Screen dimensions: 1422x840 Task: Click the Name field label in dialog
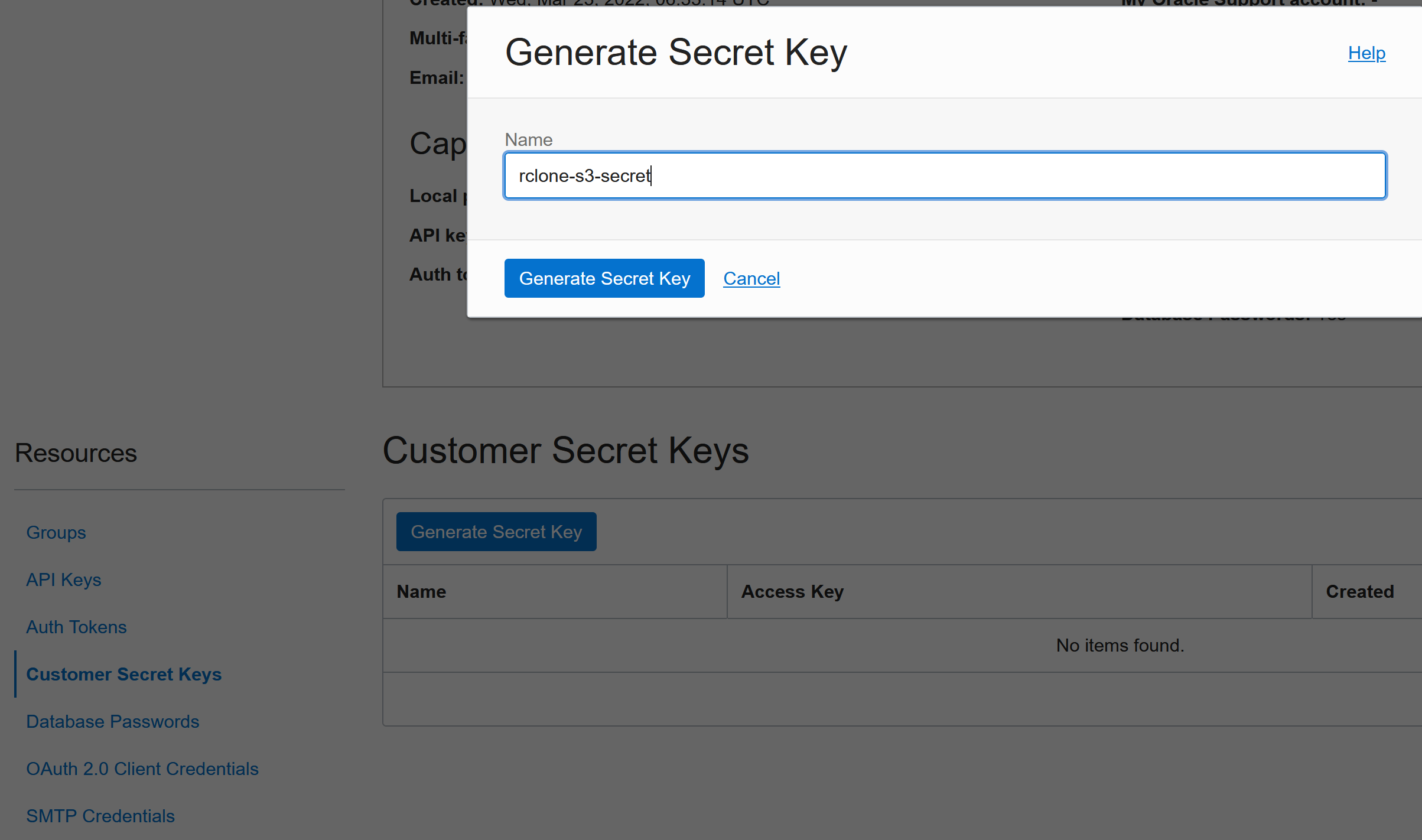click(x=529, y=139)
